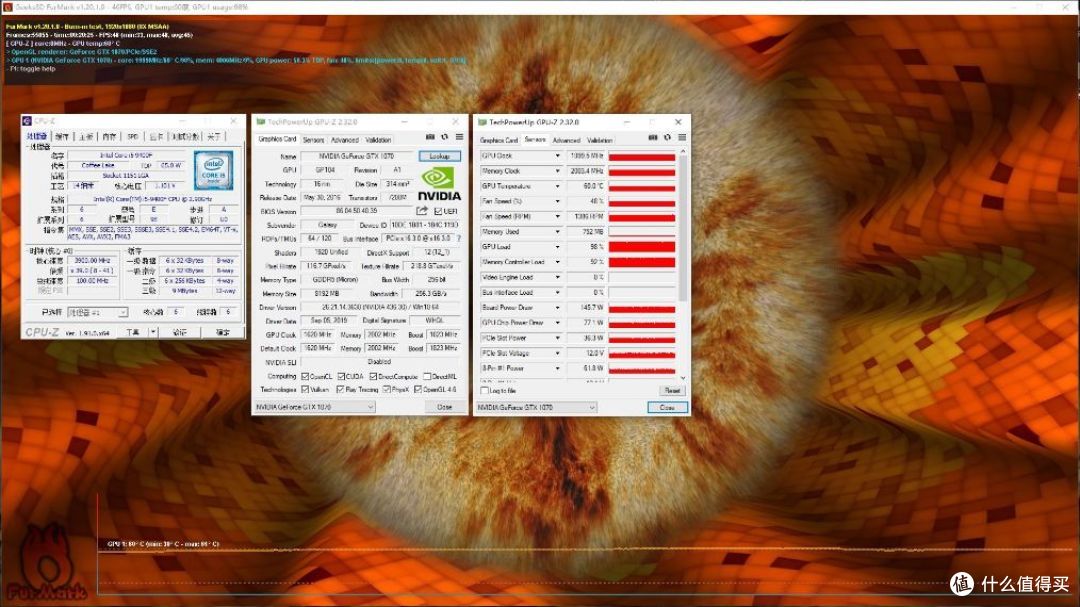Switch to Sensors tab in the left GPU-Z window
The height and width of the screenshot is (607, 1080).
pyautogui.click(x=313, y=140)
